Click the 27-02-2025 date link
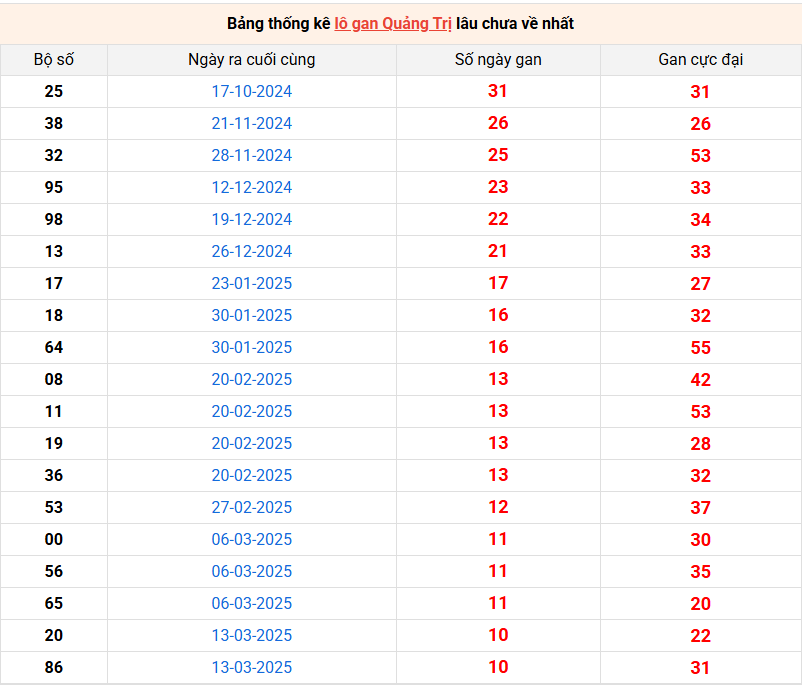 252,507
